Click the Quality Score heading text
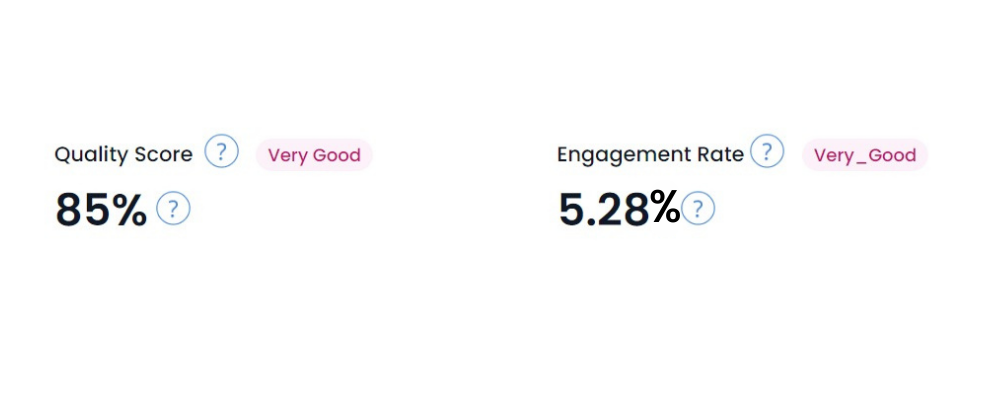This screenshot has width=1000, height=400. 124,154
